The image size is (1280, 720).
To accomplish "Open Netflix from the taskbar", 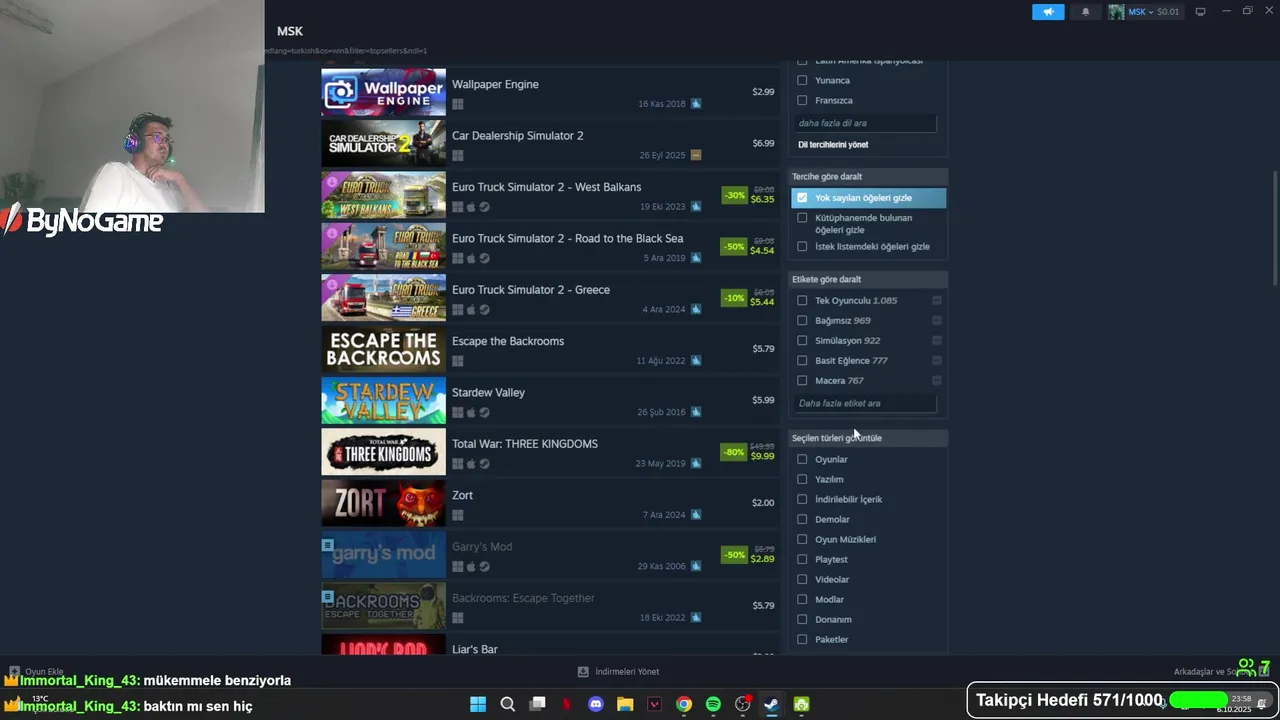I will 567,704.
